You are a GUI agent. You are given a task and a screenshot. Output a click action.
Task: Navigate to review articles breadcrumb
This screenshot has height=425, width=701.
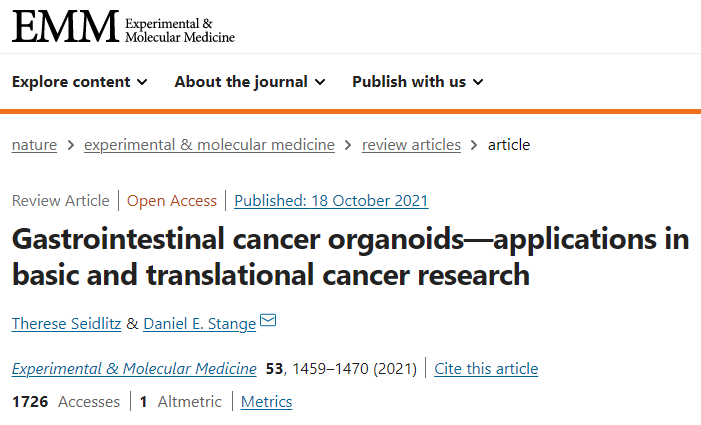[x=411, y=145]
